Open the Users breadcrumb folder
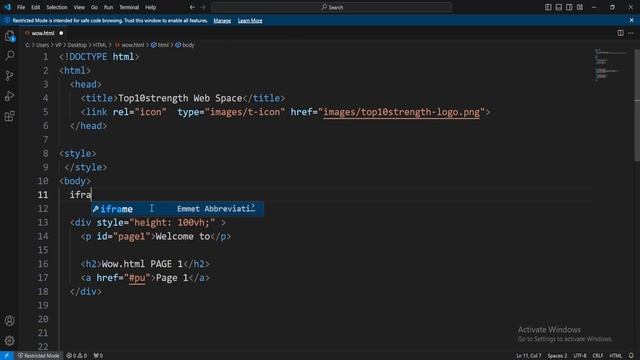 [42, 45]
